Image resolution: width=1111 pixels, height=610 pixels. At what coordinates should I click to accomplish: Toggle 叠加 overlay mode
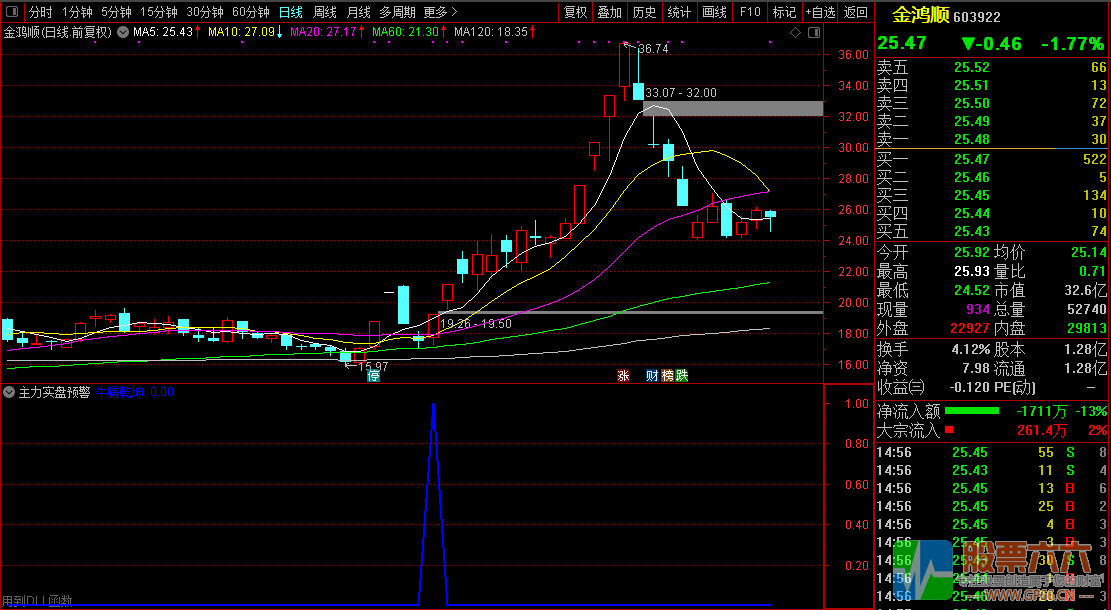pyautogui.click(x=609, y=12)
